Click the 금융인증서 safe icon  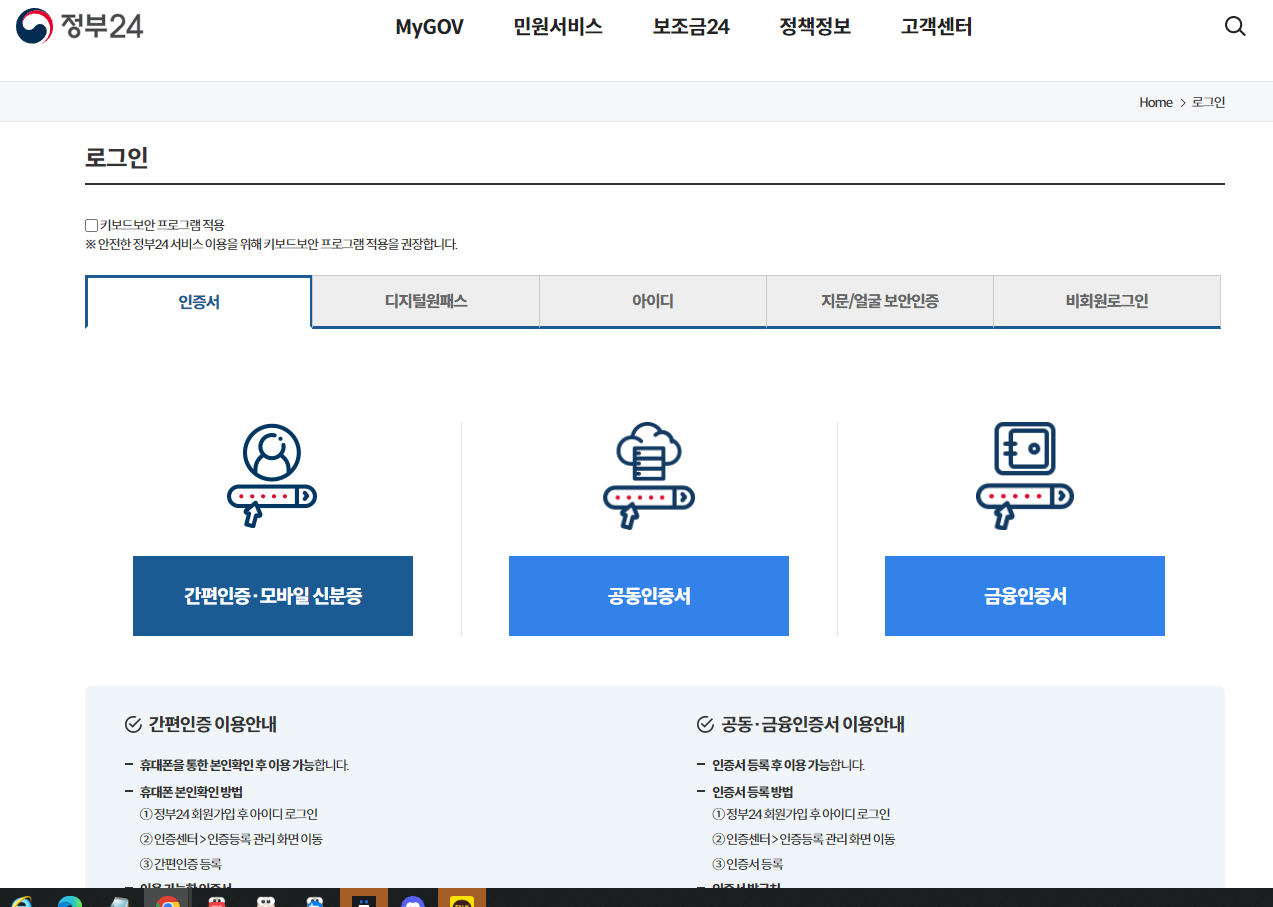coord(1025,476)
